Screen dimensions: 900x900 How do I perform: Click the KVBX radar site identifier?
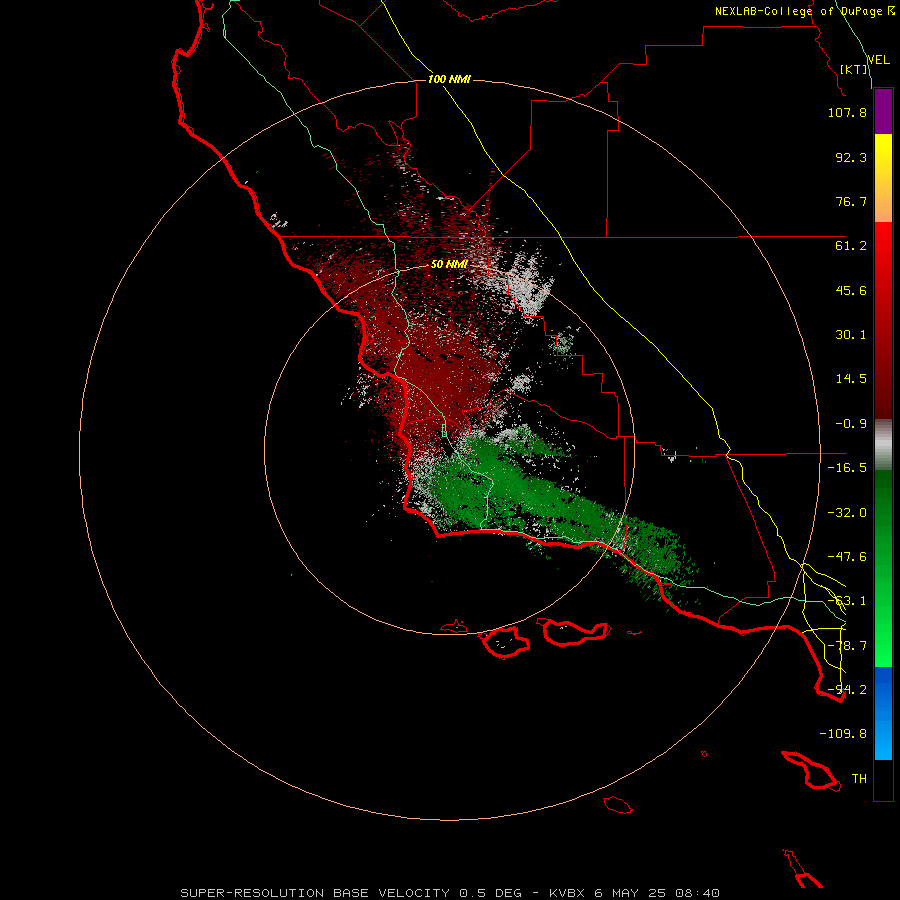coord(567,893)
